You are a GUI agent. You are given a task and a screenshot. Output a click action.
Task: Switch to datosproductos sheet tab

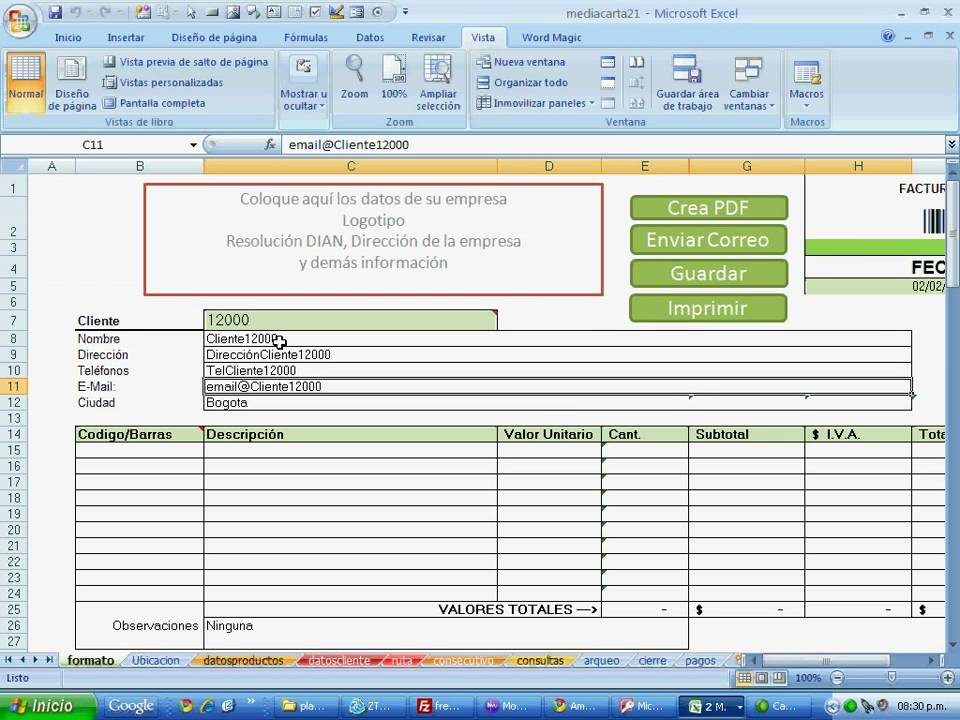tap(243, 661)
